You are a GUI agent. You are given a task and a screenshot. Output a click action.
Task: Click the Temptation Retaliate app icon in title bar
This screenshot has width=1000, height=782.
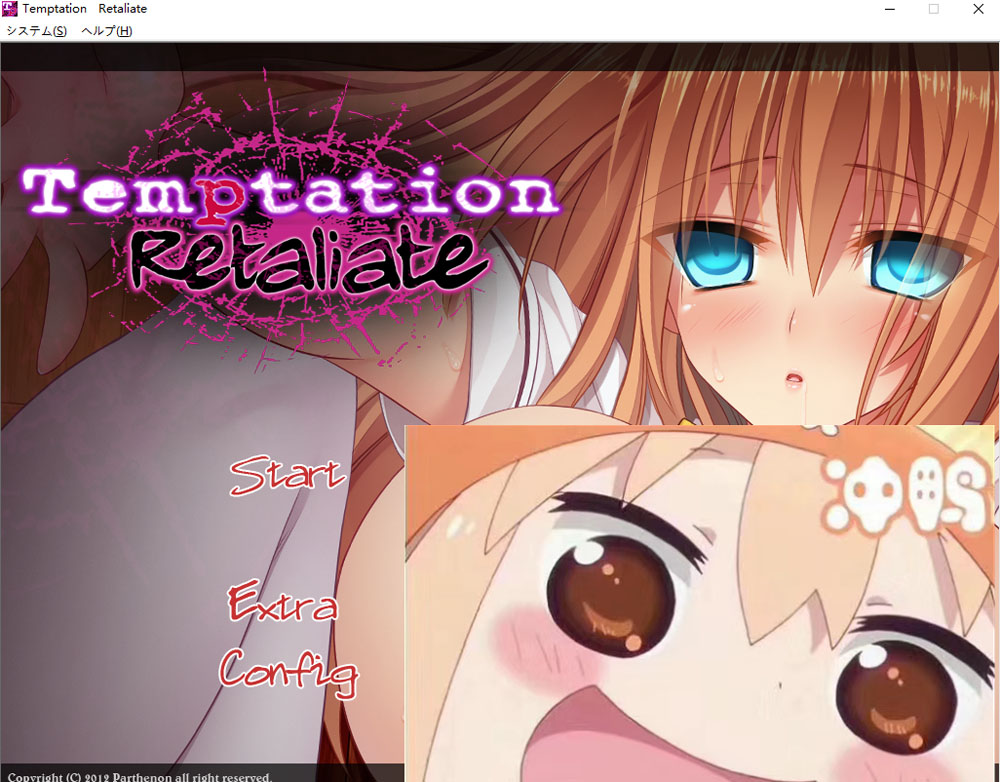click(x=10, y=9)
